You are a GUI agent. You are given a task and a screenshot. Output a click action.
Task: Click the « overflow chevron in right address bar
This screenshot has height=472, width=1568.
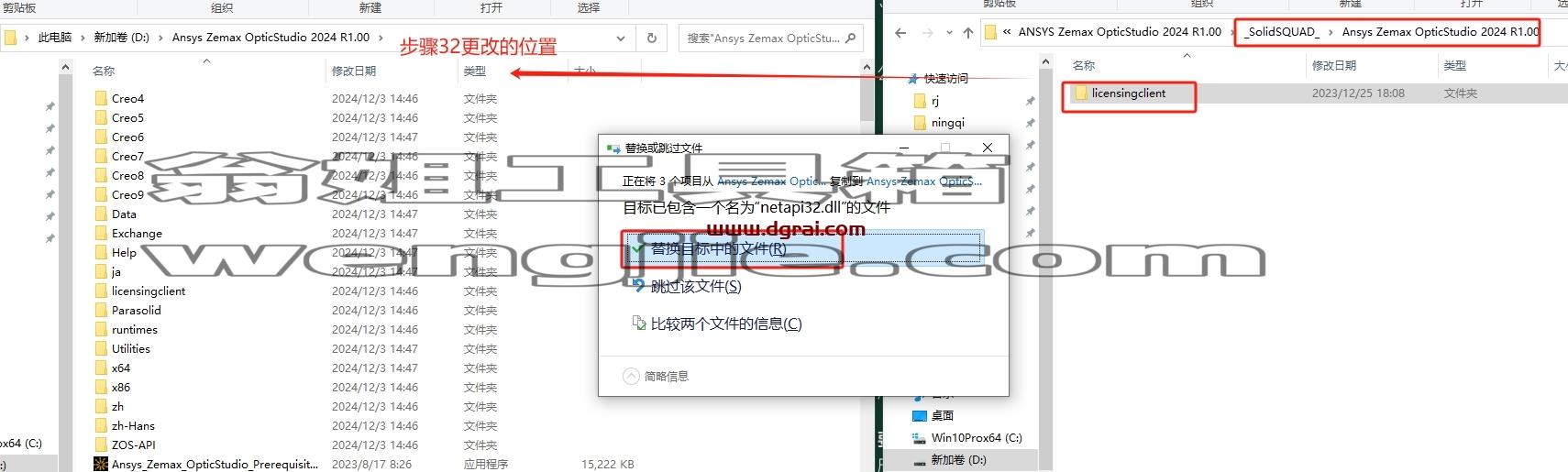(x=1008, y=32)
